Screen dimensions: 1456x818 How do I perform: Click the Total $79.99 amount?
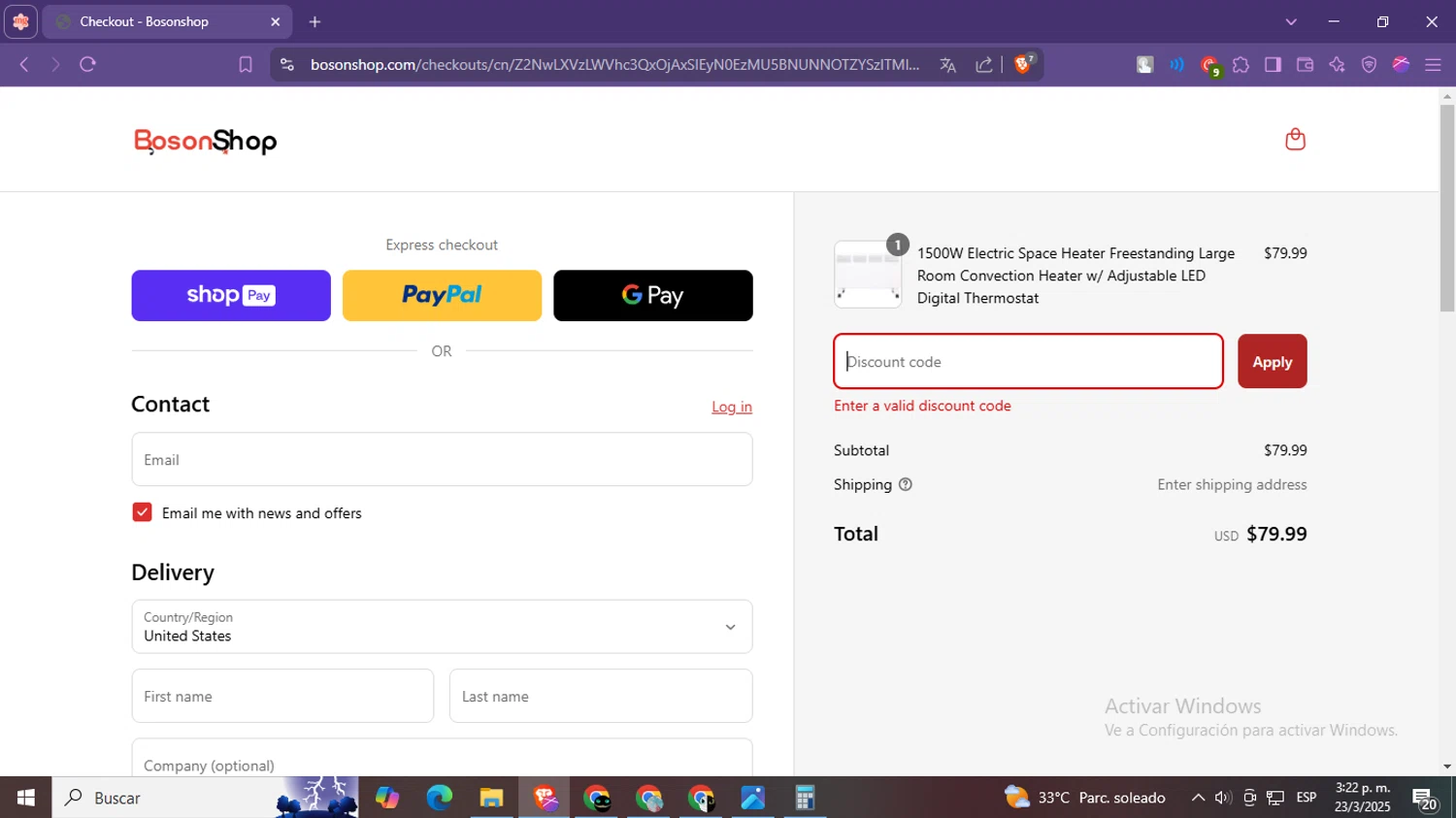[1276, 534]
